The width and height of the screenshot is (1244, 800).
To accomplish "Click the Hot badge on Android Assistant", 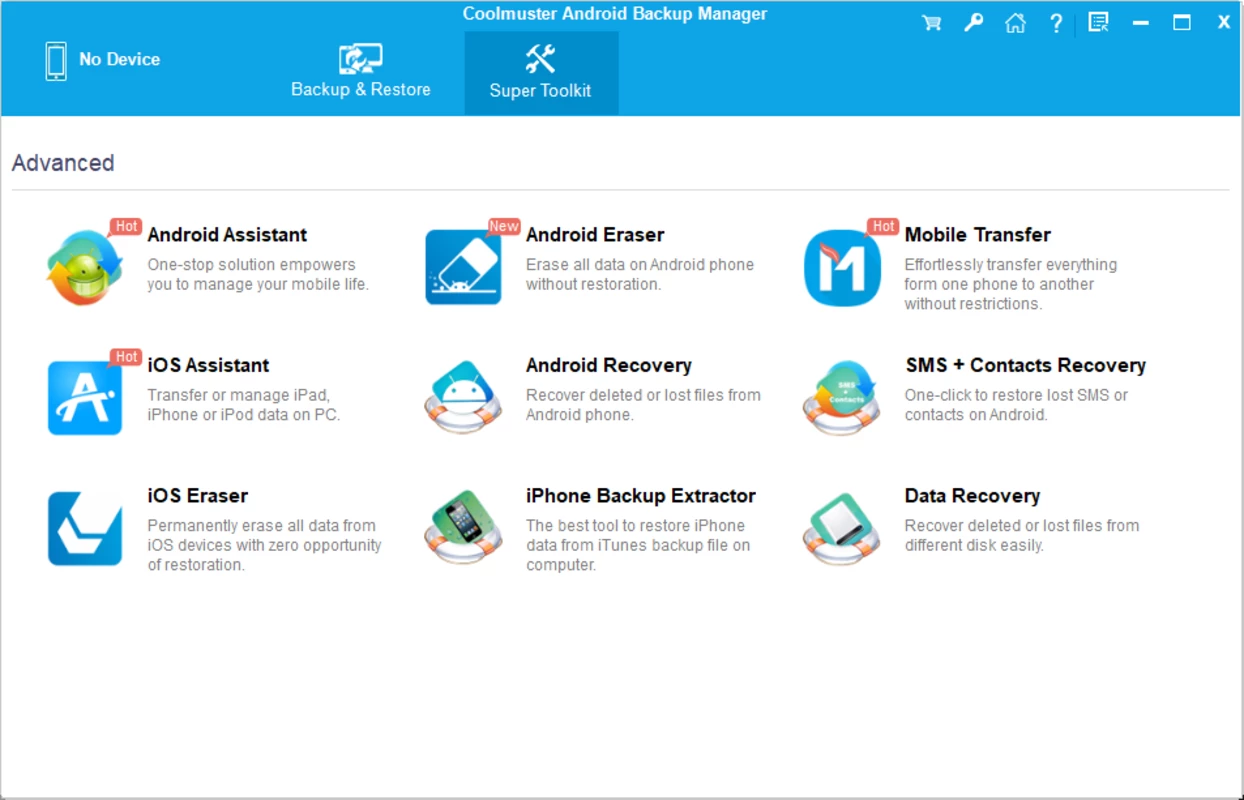I will (125, 227).
